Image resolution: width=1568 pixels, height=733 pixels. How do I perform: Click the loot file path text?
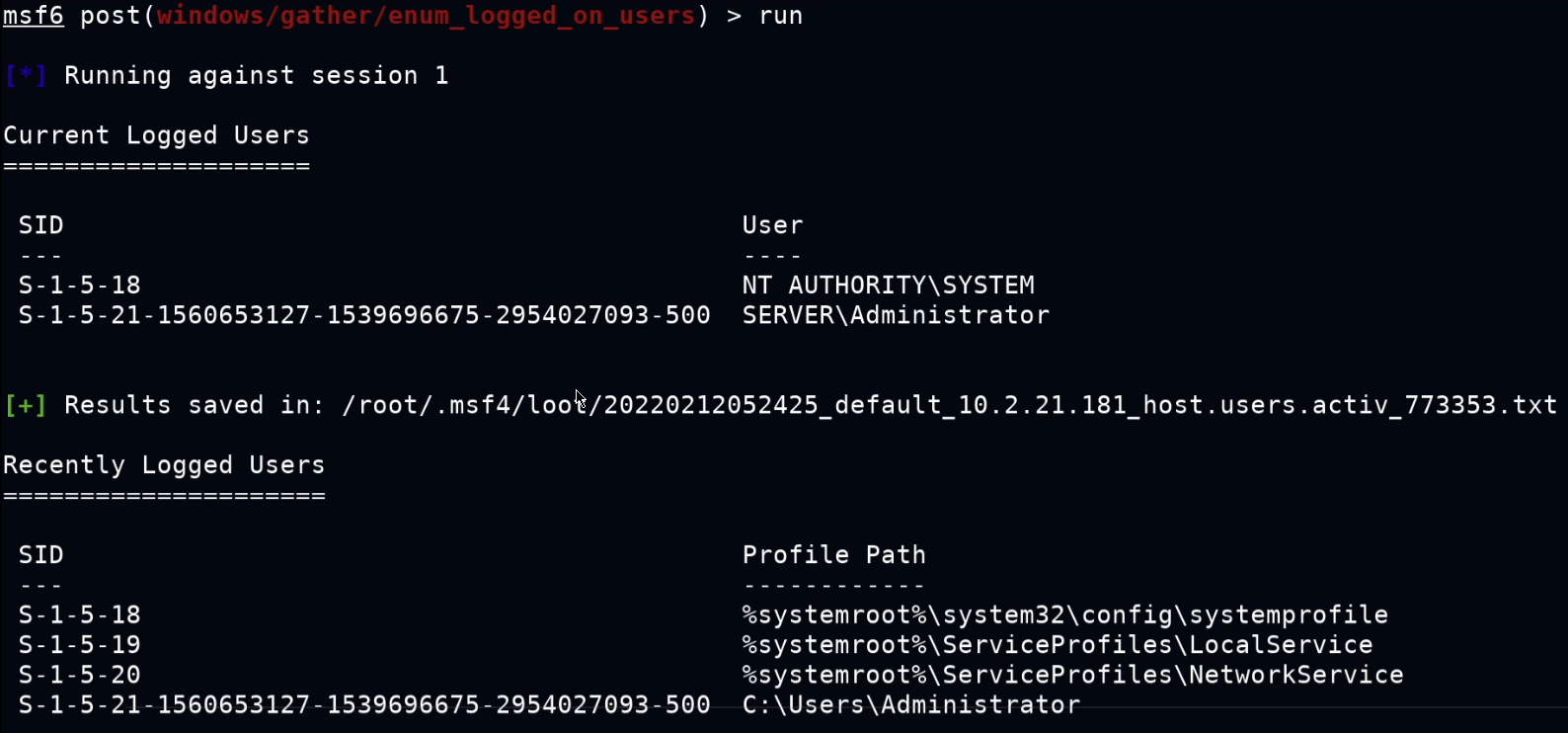click(949, 405)
